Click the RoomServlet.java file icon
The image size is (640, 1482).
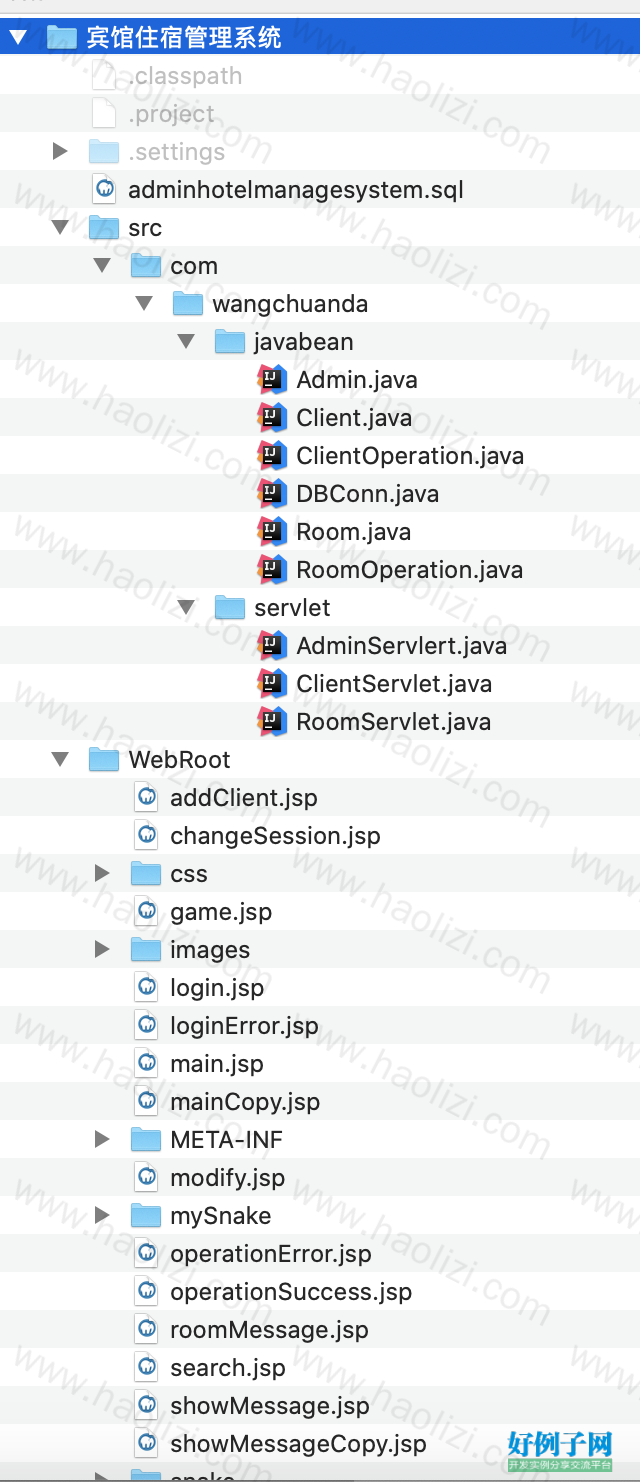coord(272,722)
